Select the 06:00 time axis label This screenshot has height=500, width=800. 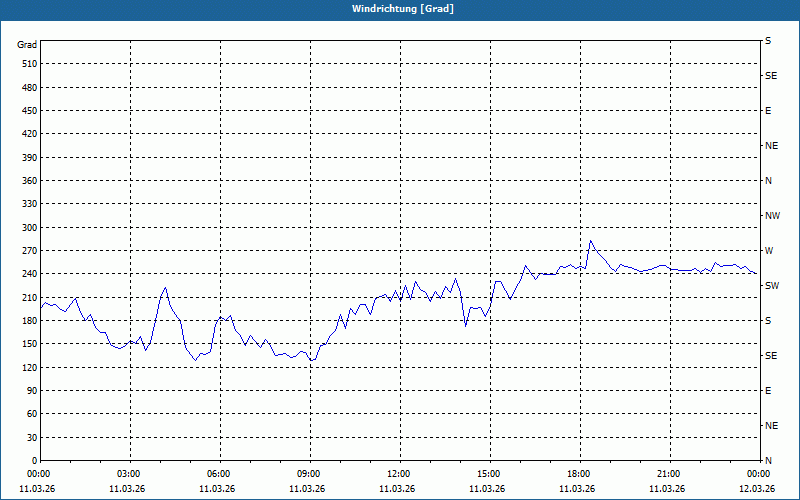click(x=219, y=474)
